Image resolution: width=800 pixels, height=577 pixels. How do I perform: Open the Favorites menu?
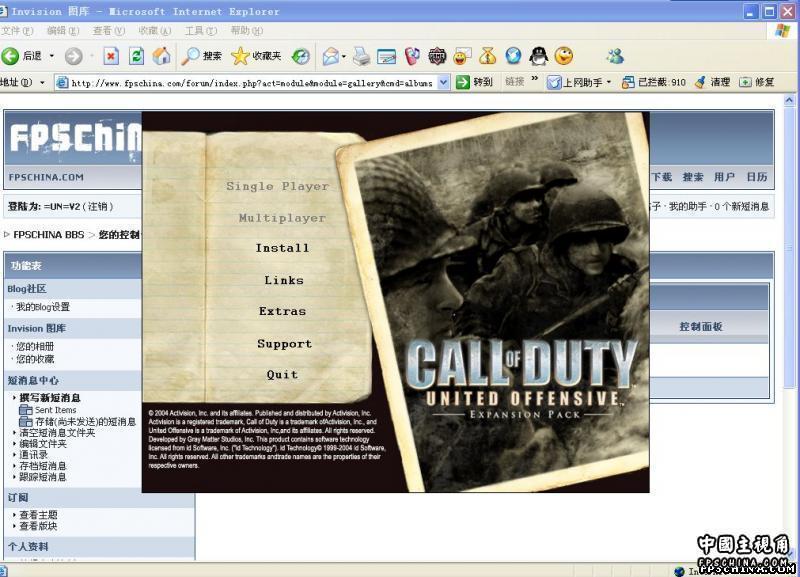(x=155, y=31)
